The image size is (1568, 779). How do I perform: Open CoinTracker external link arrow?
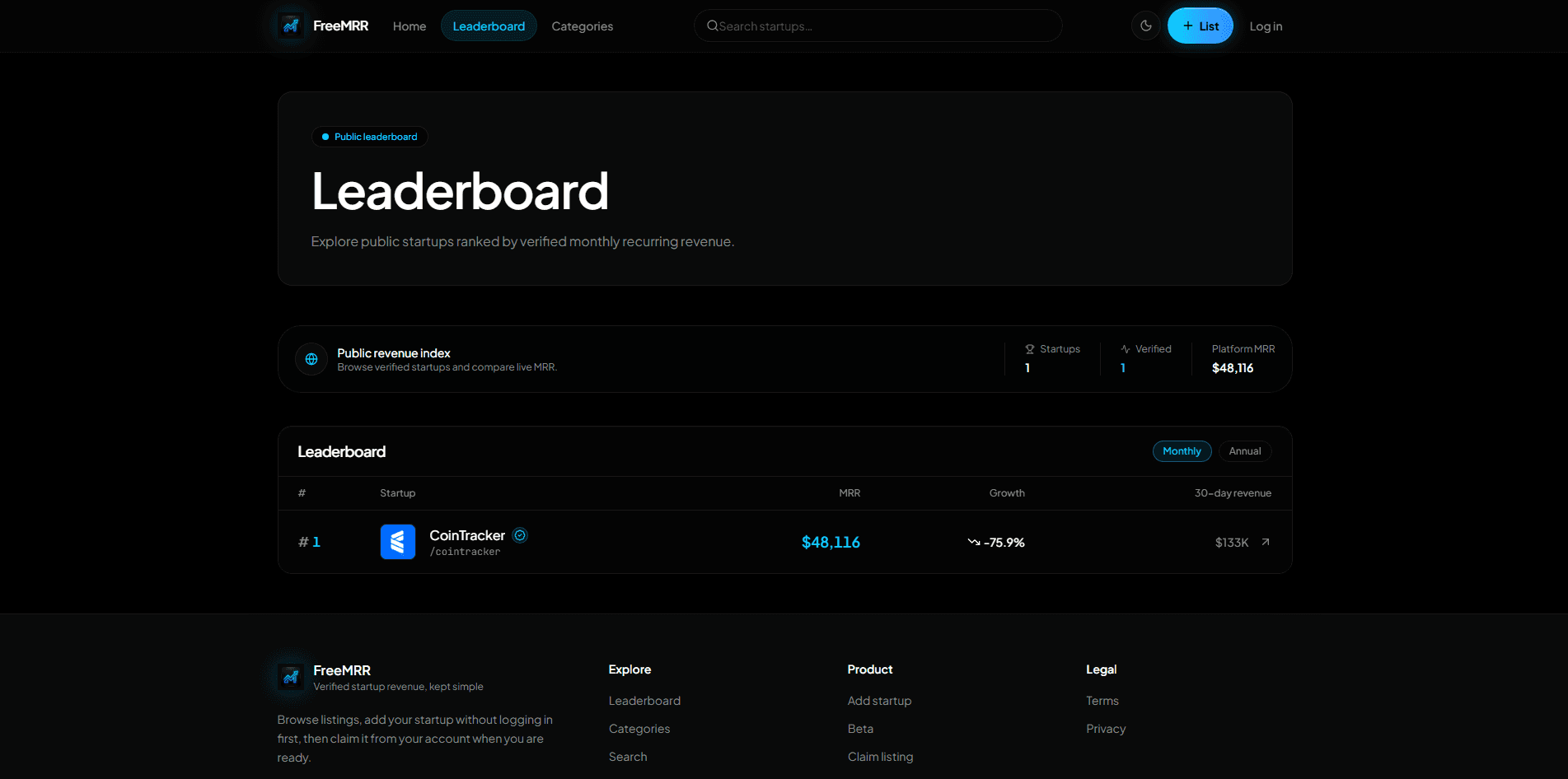(1266, 542)
